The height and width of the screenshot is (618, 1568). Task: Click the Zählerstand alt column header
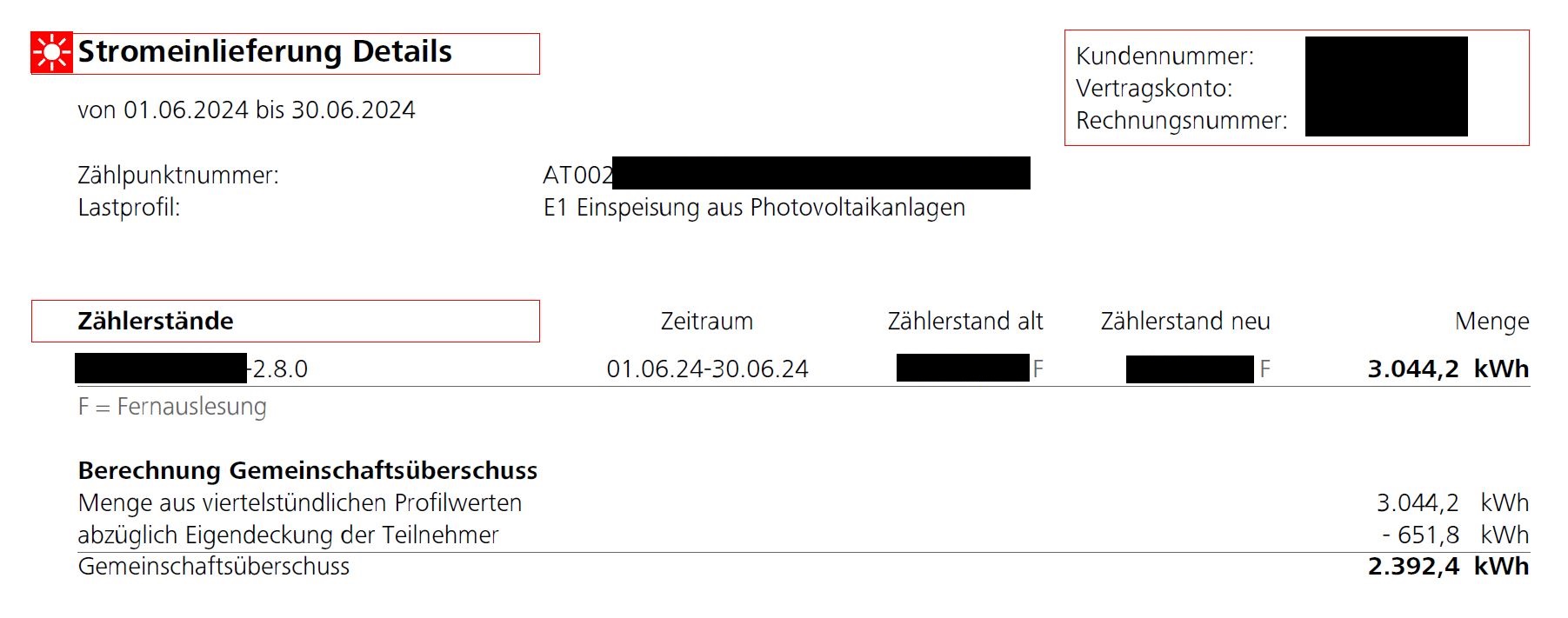[x=965, y=322]
